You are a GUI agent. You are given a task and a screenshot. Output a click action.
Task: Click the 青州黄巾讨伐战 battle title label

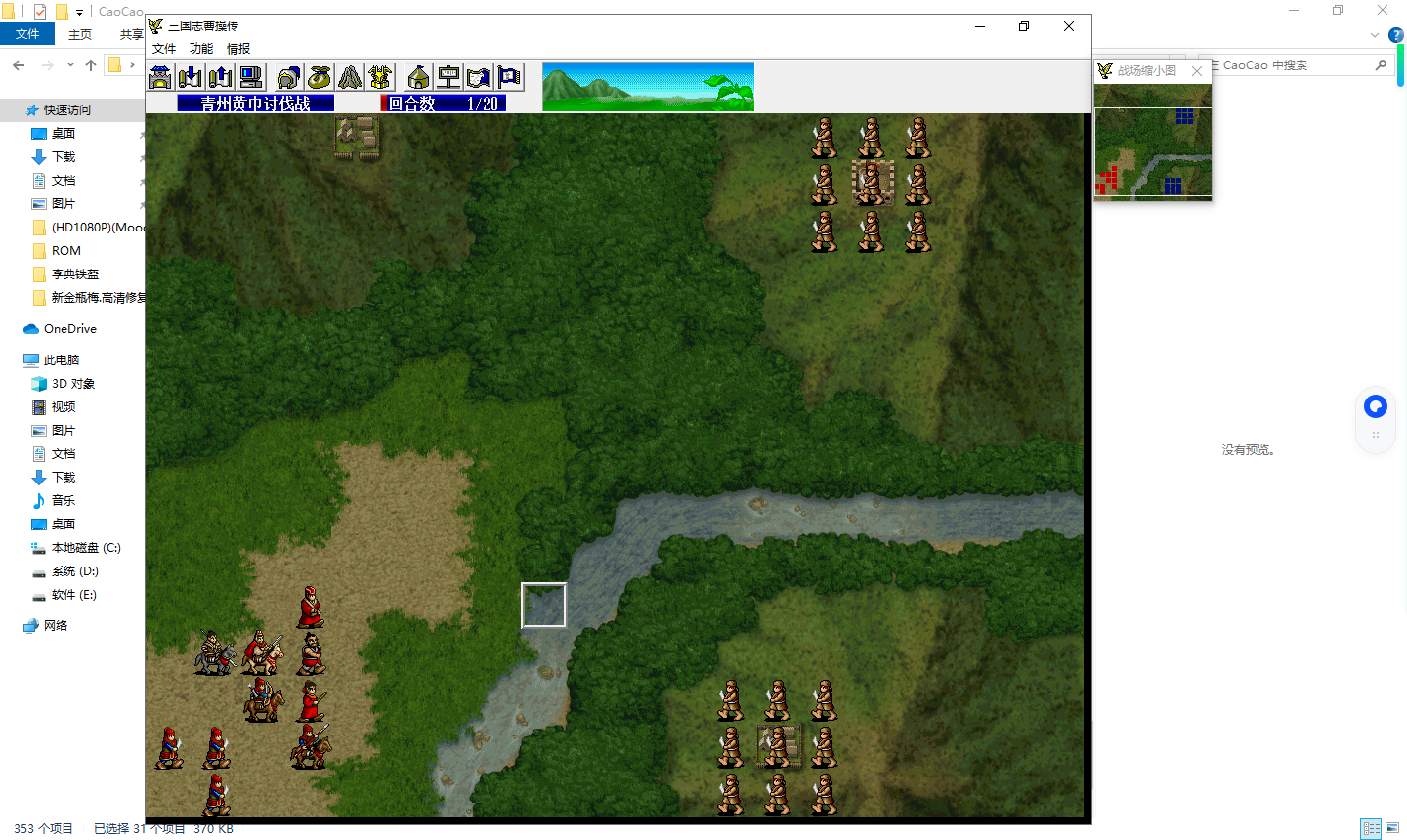coord(255,104)
